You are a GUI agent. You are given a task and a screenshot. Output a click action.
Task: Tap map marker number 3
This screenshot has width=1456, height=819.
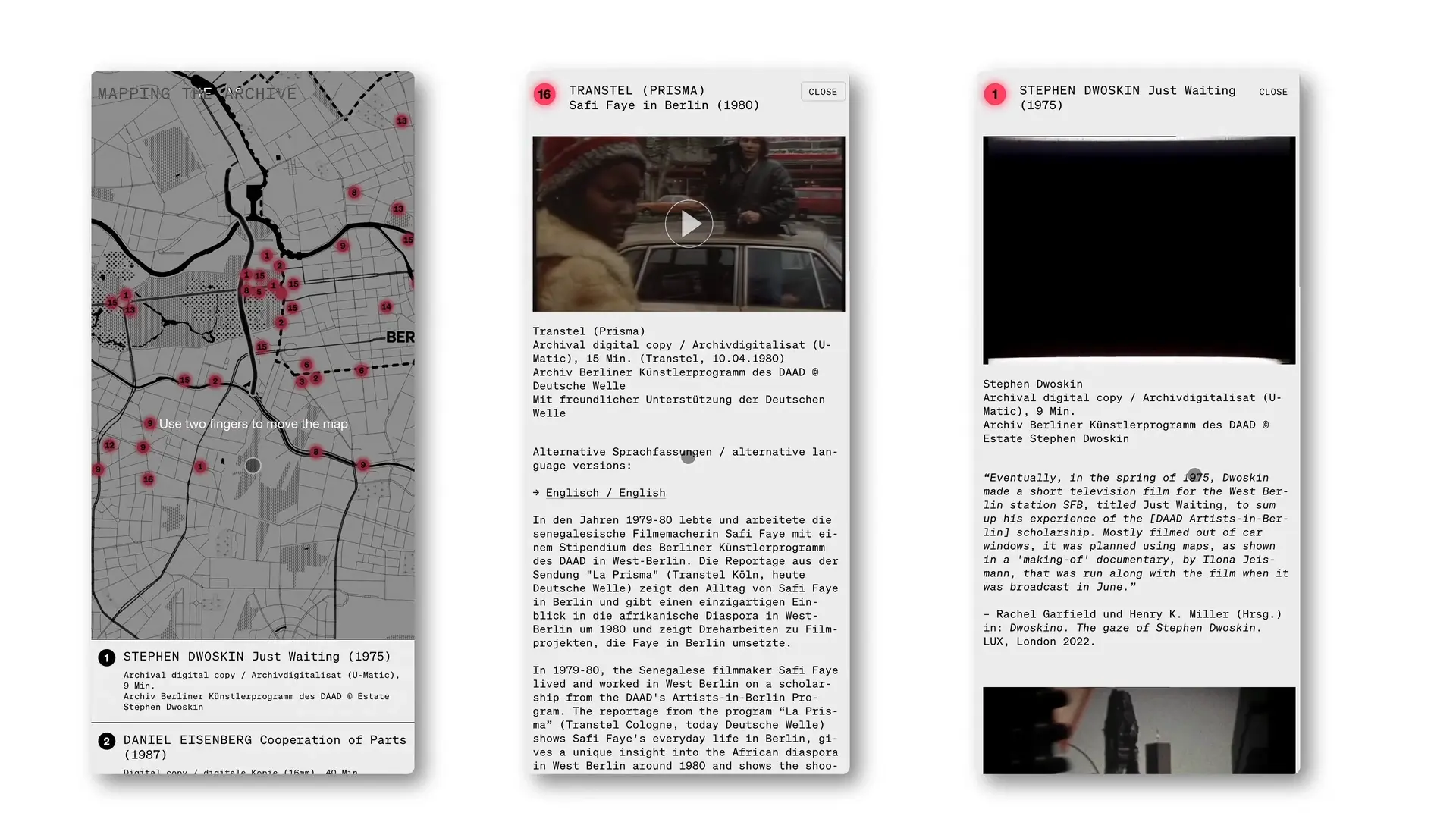(302, 381)
